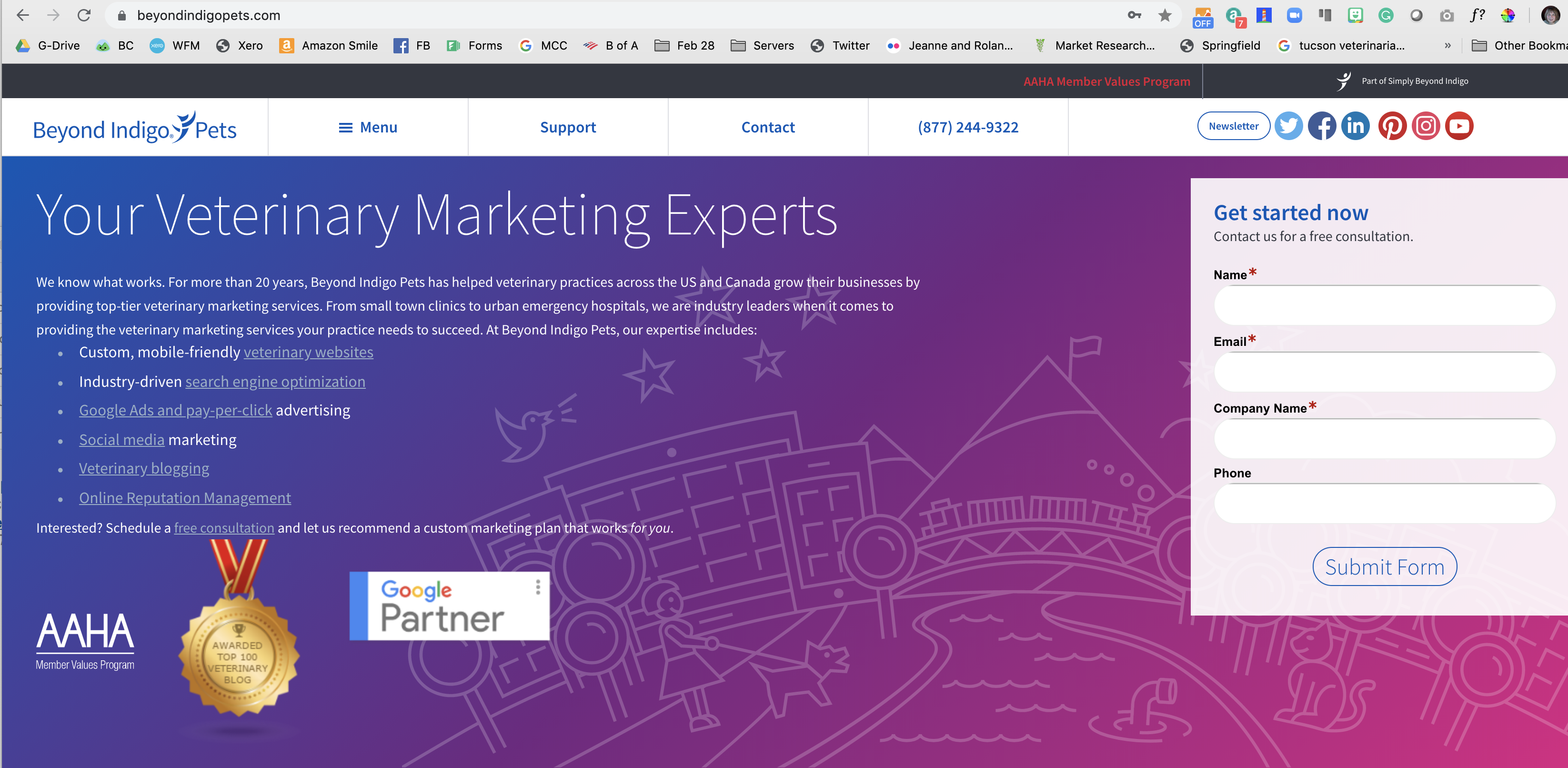Image resolution: width=1568 pixels, height=768 pixels.
Task: Open the G-Drive bookmark
Action: 48,46
